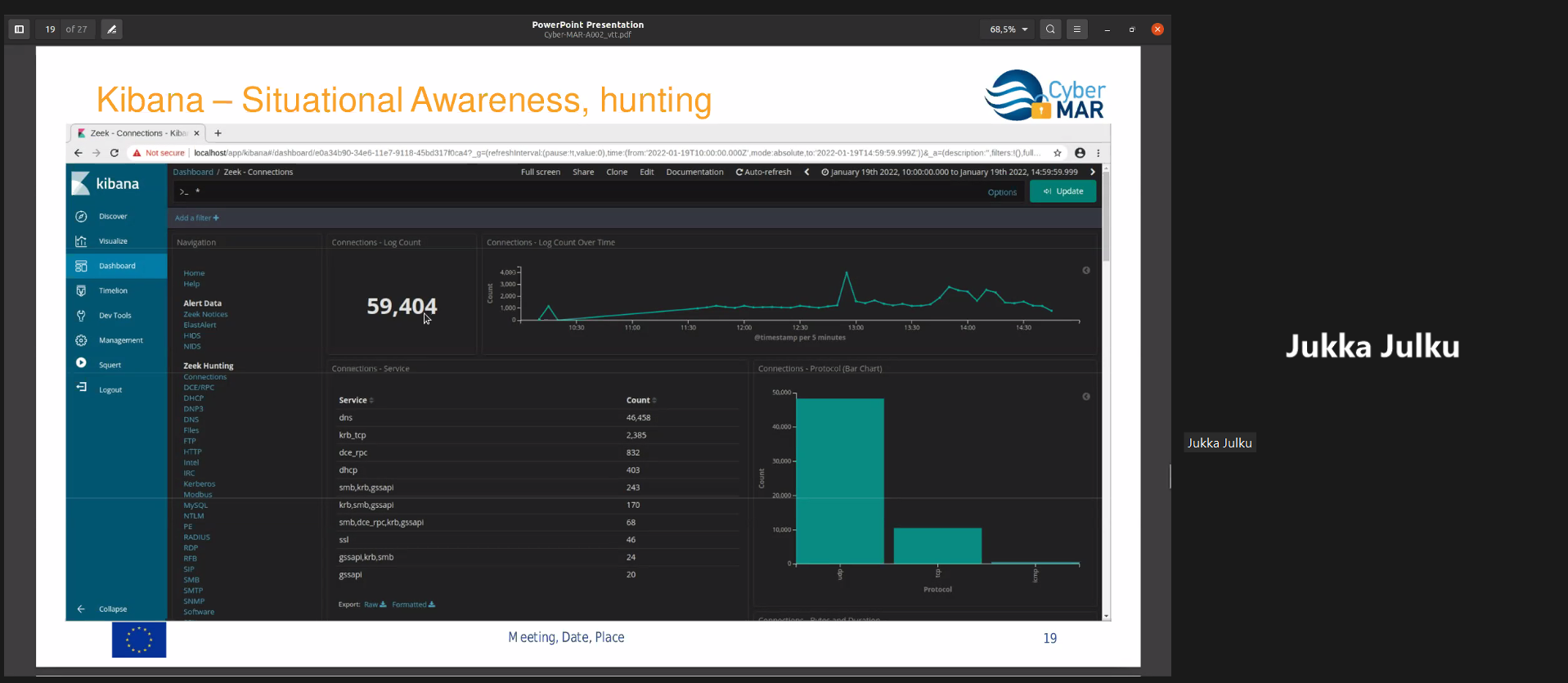Click Share in dashboard menu
The height and width of the screenshot is (683, 1568).
[583, 173]
